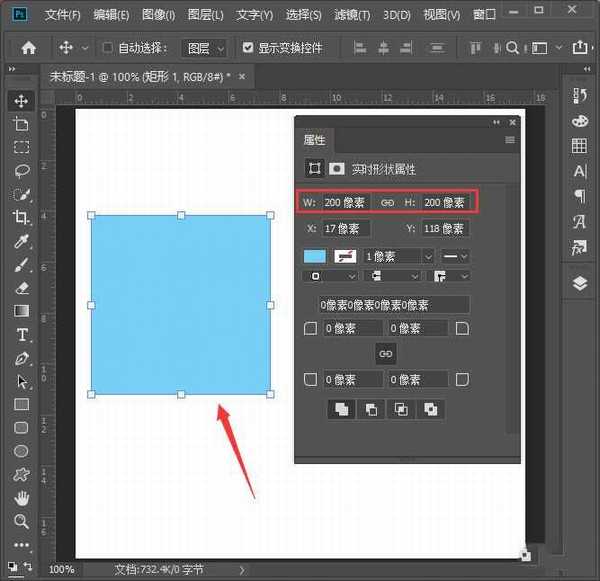Screen dimensions: 600x581
Task: Select the Lasso tool
Action: coord(21,170)
